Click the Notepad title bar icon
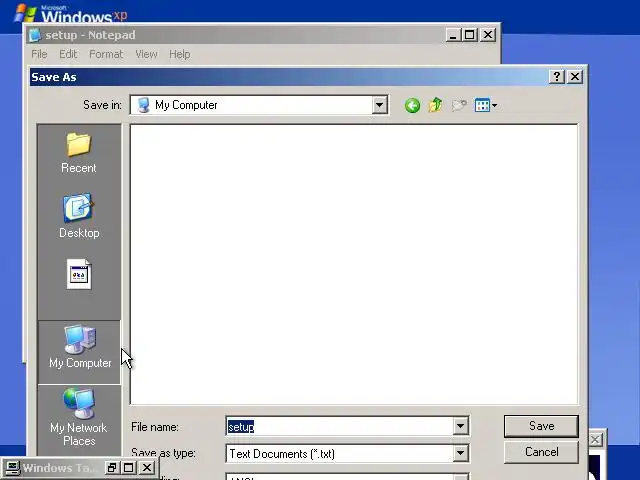 tap(35, 35)
